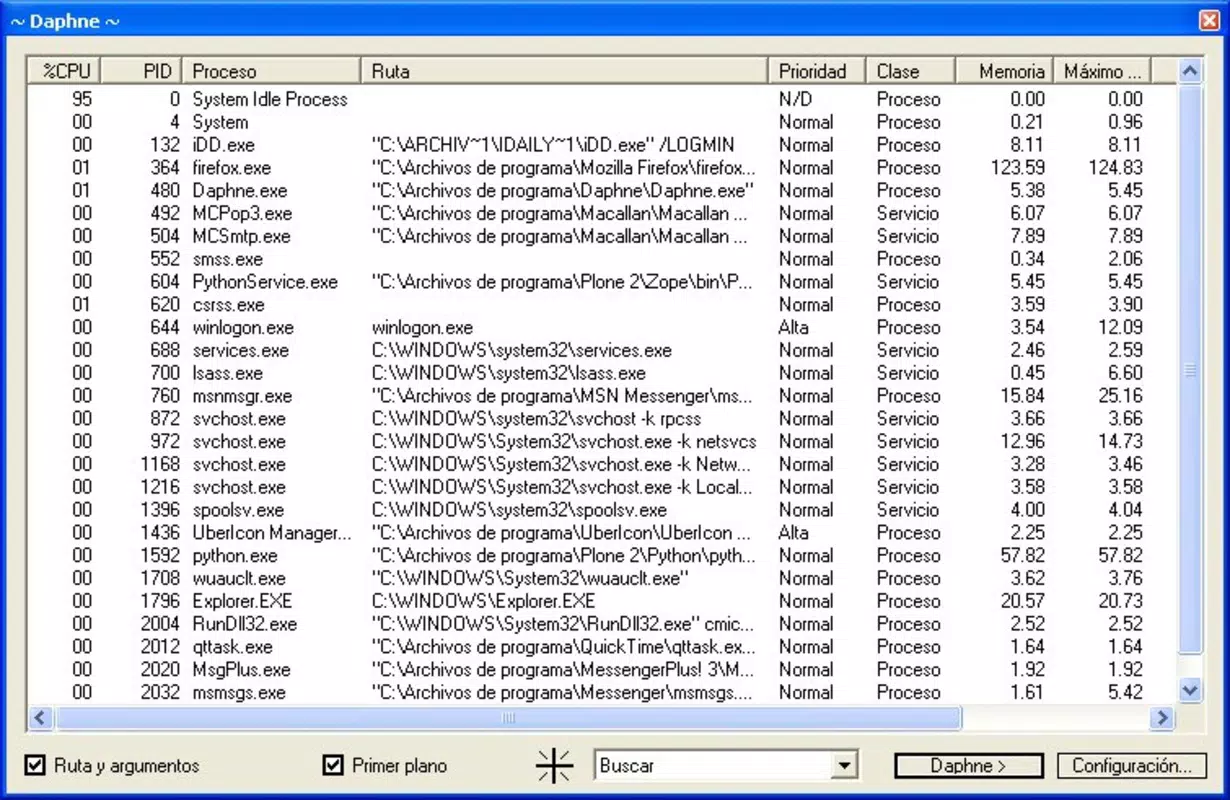Sort by the Máximo column header
The height and width of the screenshot is (800, 1230).
[1101, 71]
